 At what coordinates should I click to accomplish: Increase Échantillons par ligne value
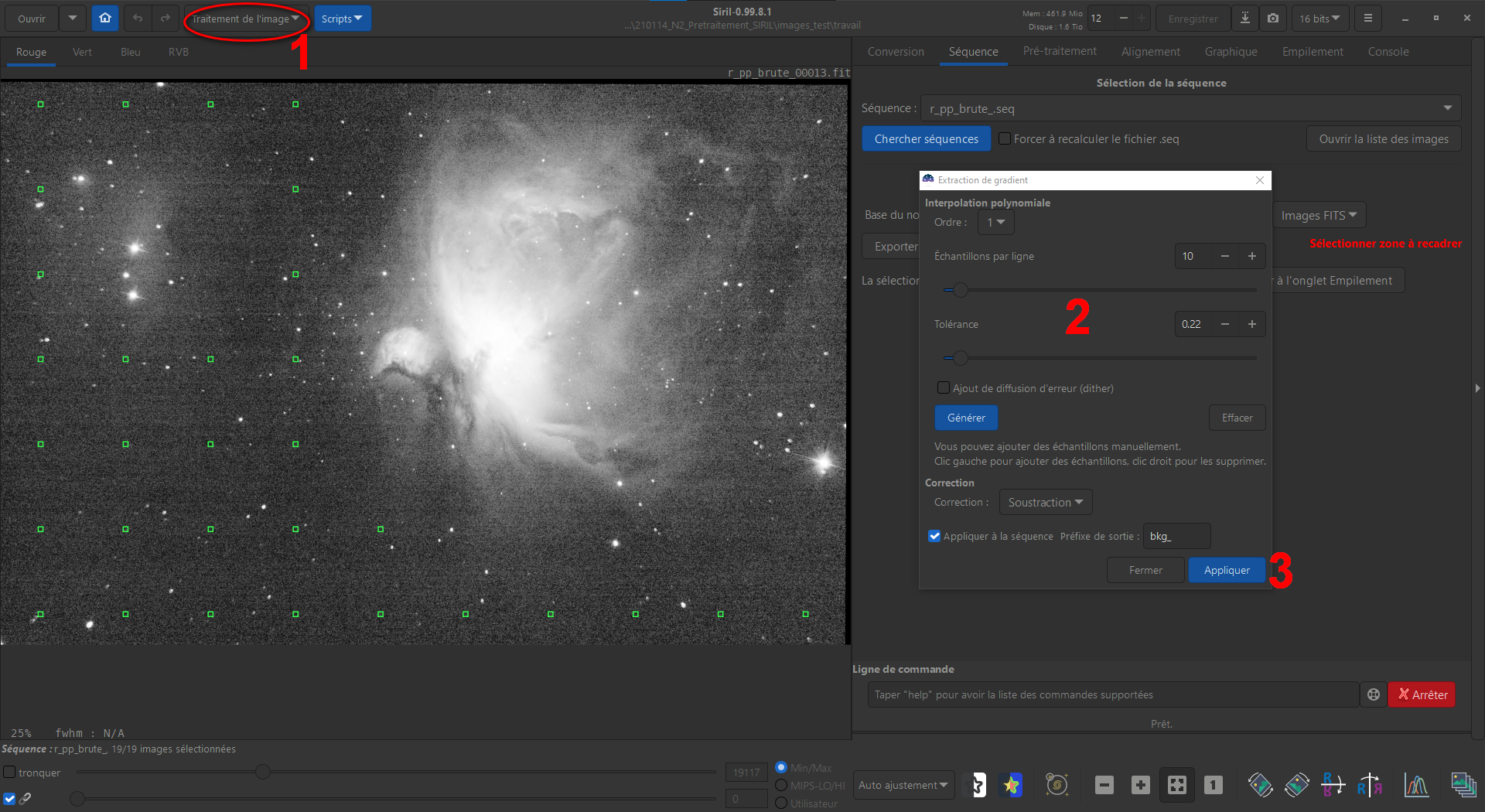point(1252,256)
